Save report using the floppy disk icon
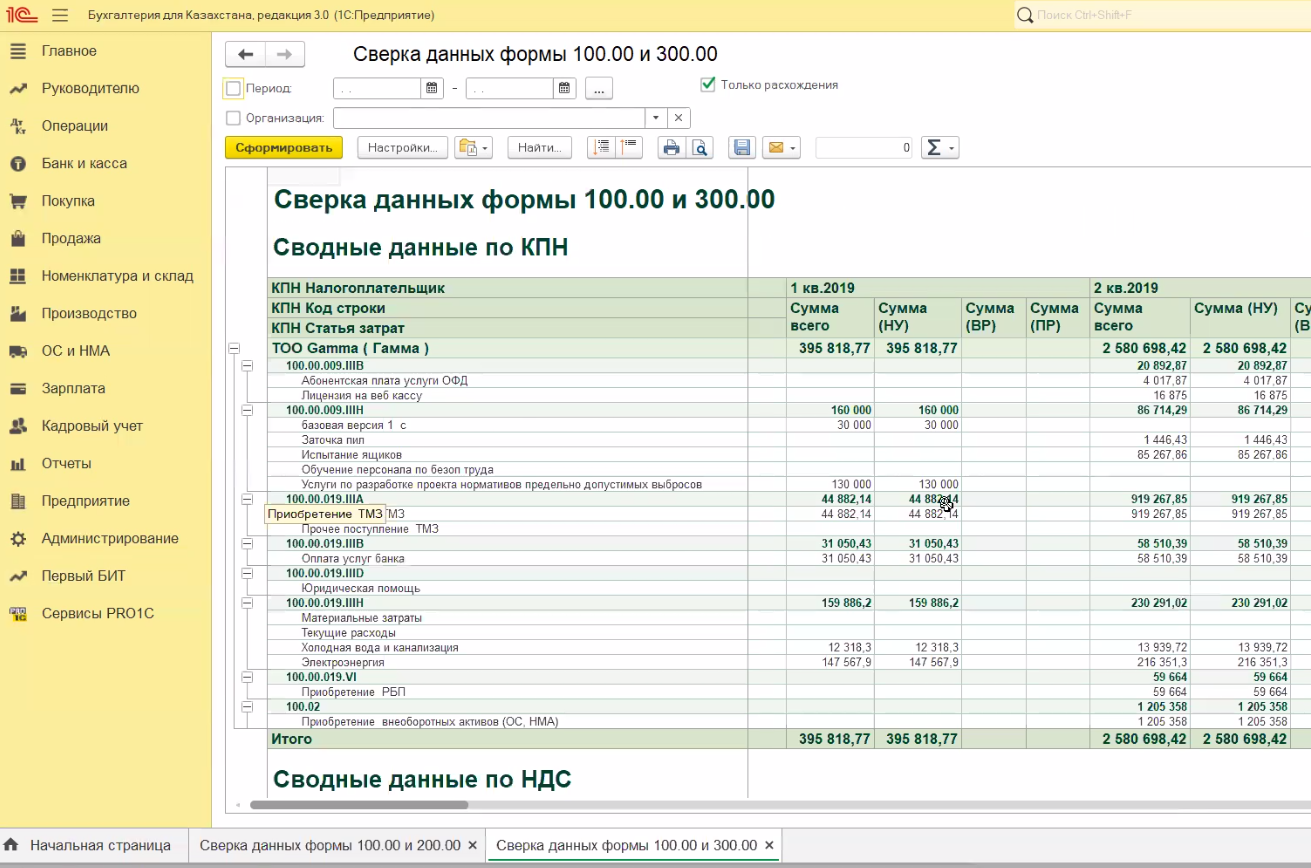Viewport: 1311px width, 868px height. (x=742, y=148)
